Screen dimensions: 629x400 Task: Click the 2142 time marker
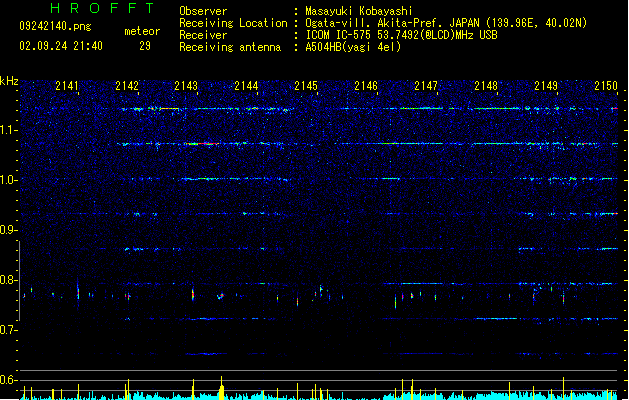pos(127,86)
